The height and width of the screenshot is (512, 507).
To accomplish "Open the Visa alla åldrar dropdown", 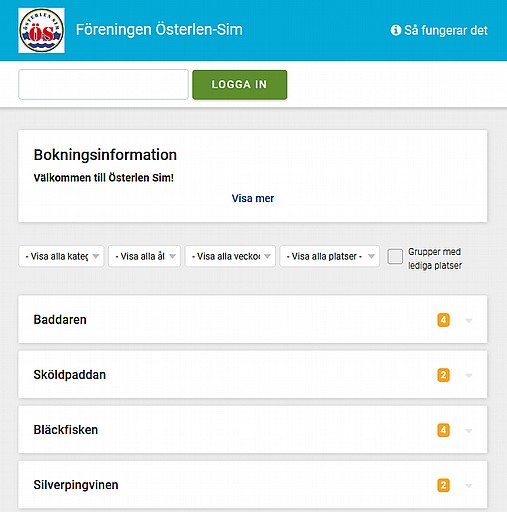I will click(144, 256).
